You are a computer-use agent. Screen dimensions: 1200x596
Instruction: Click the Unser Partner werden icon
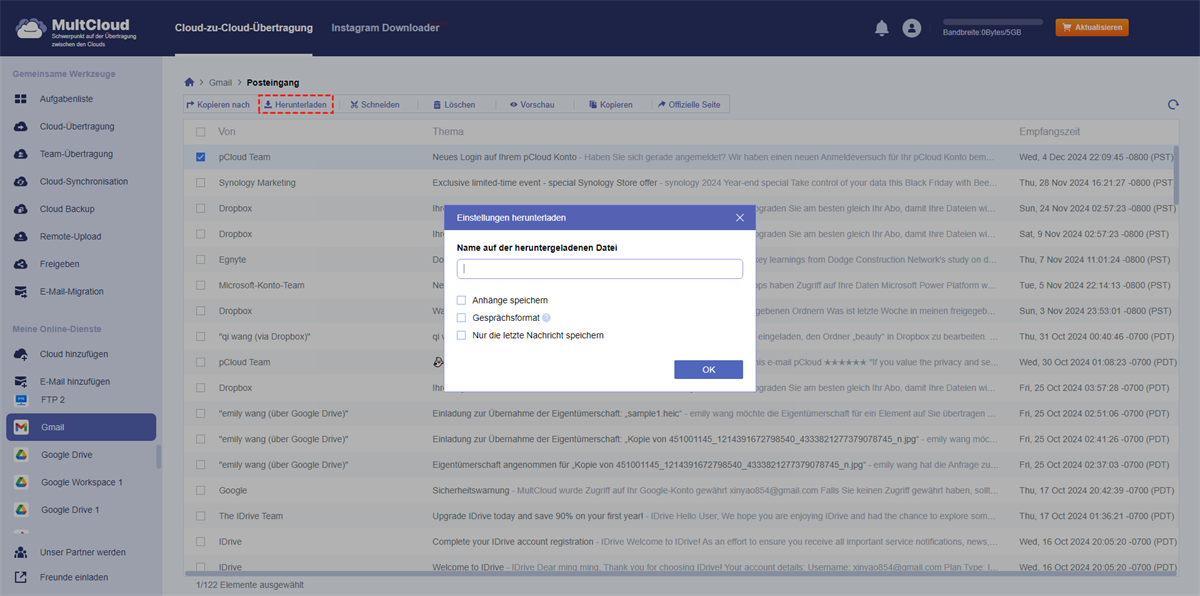click(x=21, y=552)
